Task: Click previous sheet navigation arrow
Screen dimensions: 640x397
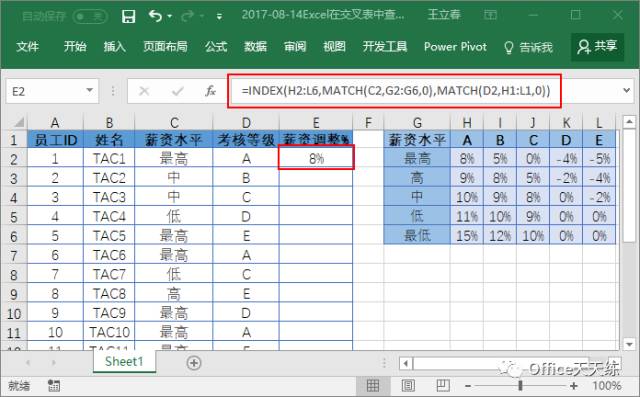Action: (x=28, y=363)
